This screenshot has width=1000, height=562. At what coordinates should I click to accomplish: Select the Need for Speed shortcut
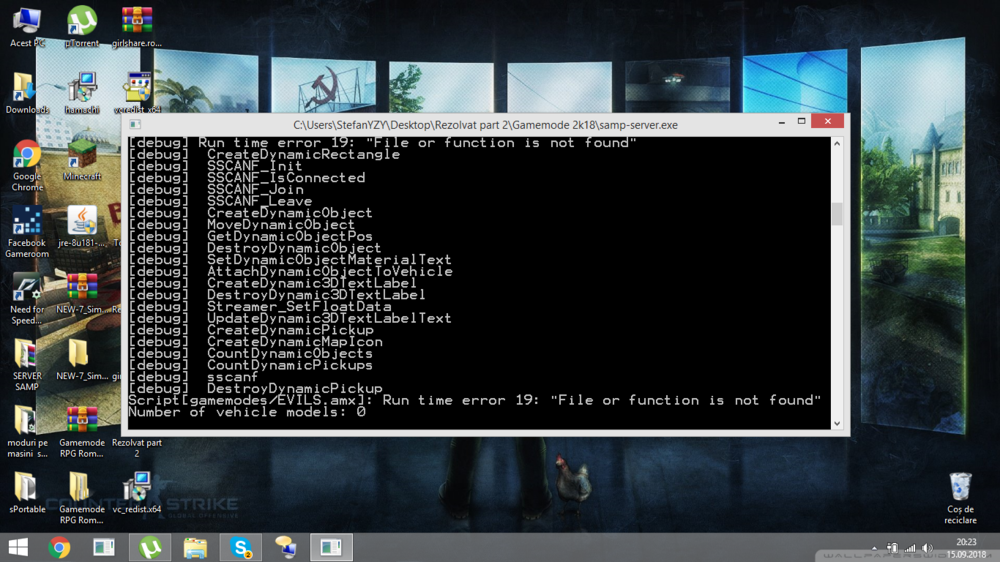(27, 299)
